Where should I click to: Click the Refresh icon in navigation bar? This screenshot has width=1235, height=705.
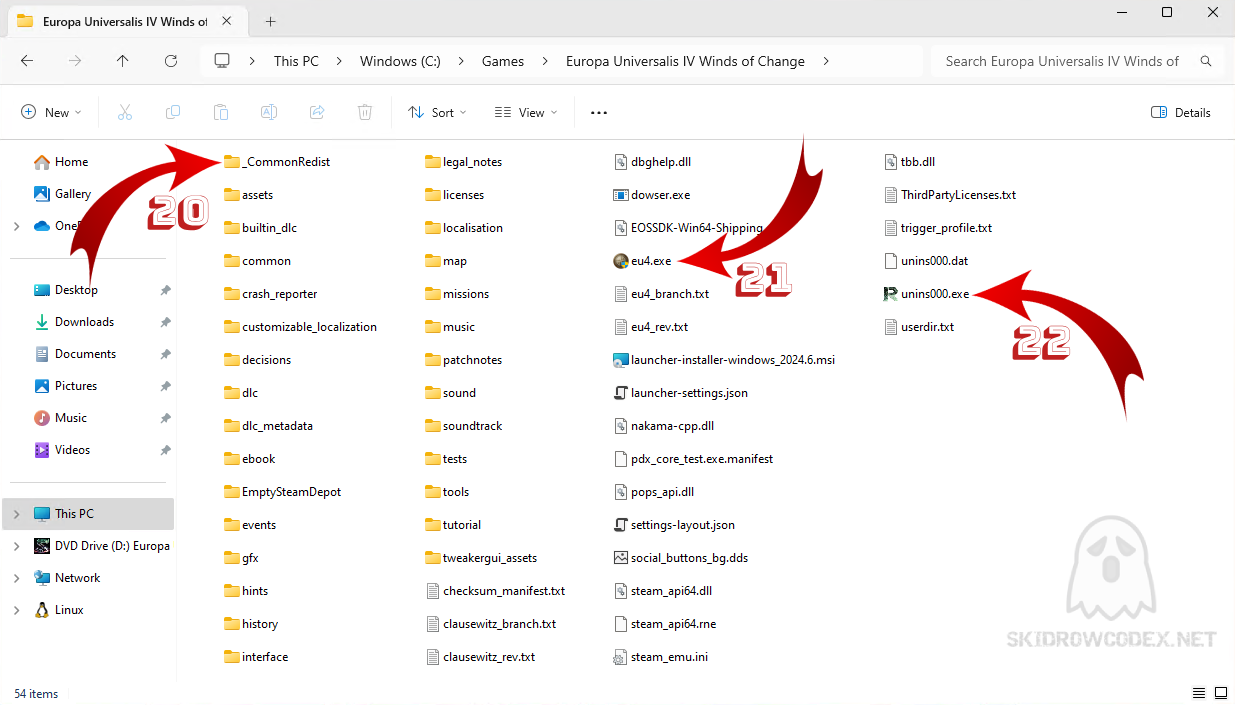(171, 61)
